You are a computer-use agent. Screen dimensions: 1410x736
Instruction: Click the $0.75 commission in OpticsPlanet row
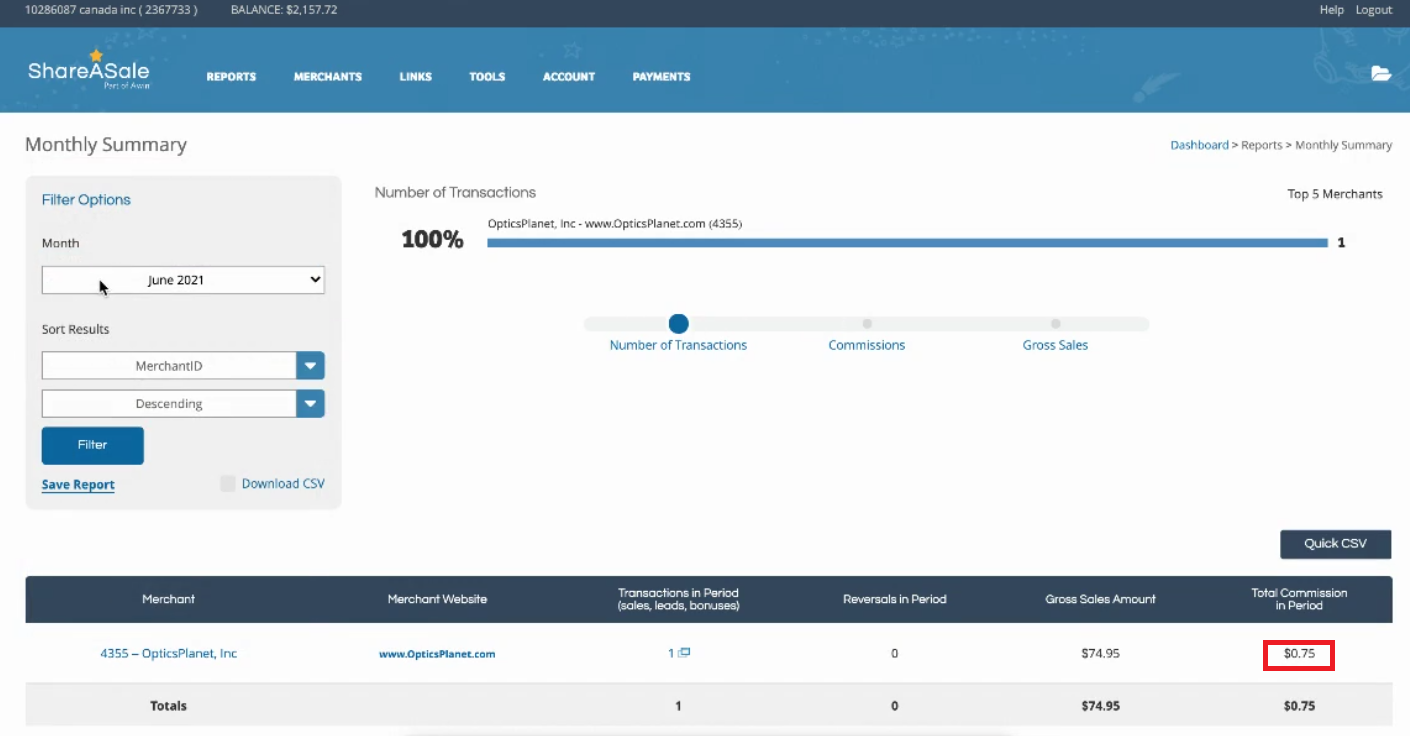[1299, 654]
